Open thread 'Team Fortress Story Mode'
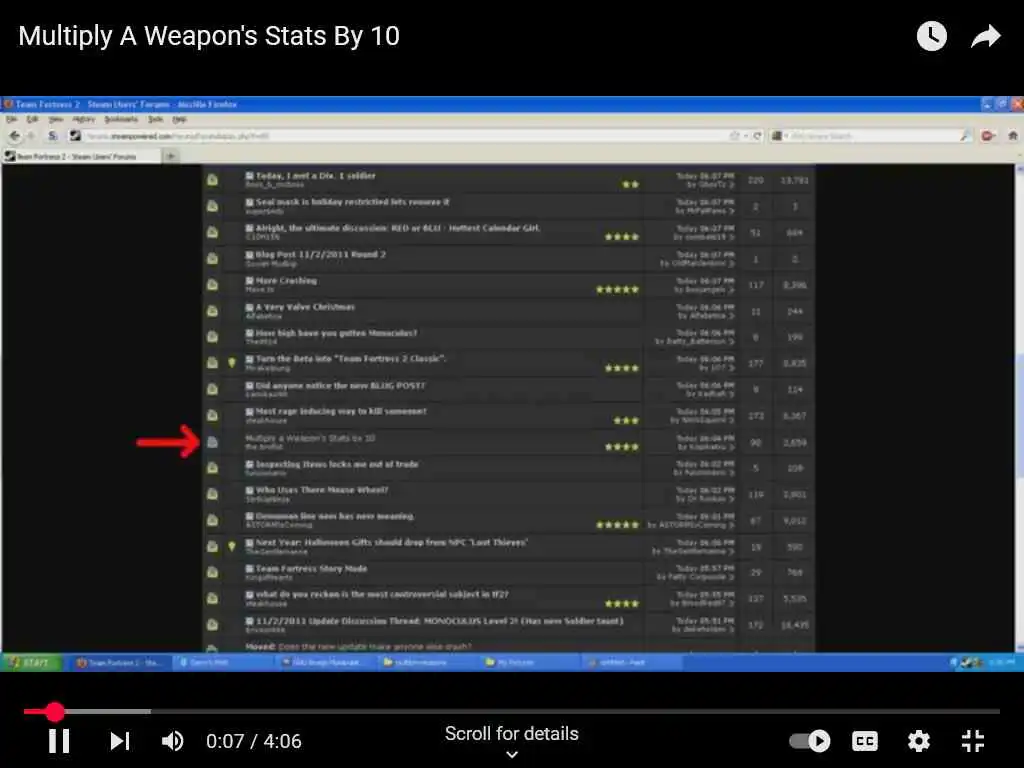Image resolution: width=1024 pixels, height=768 pixels. [x=311, y=568]
